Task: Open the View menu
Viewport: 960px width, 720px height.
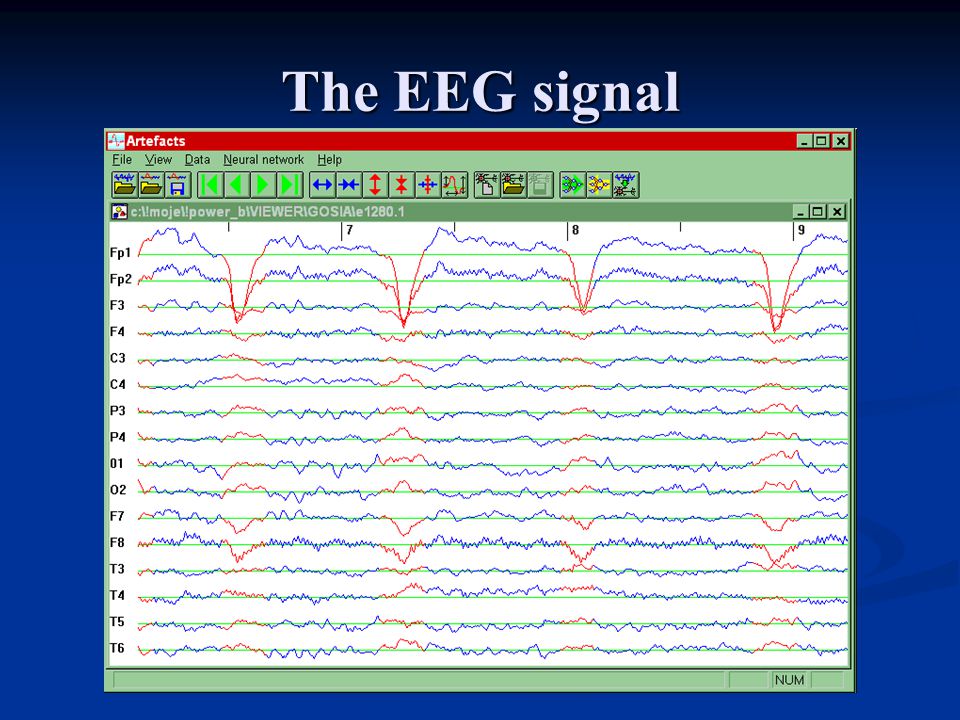Action: [x=158, y=160]
